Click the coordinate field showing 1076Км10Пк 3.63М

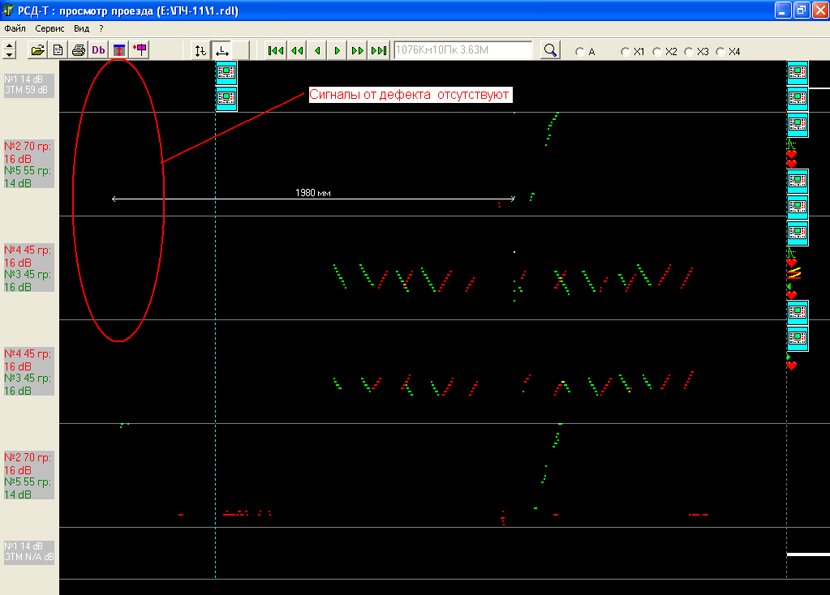pos(463,50)
